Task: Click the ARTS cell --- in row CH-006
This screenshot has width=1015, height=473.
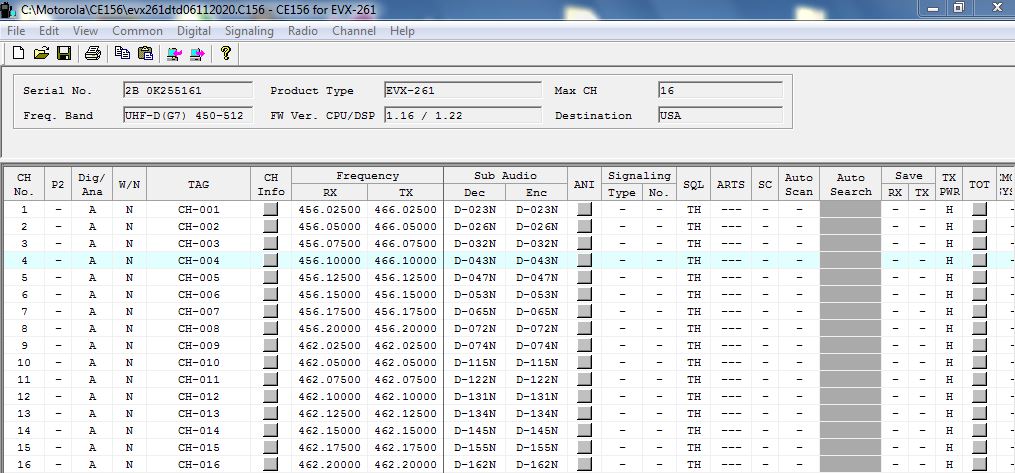Action: click(731, 294)
